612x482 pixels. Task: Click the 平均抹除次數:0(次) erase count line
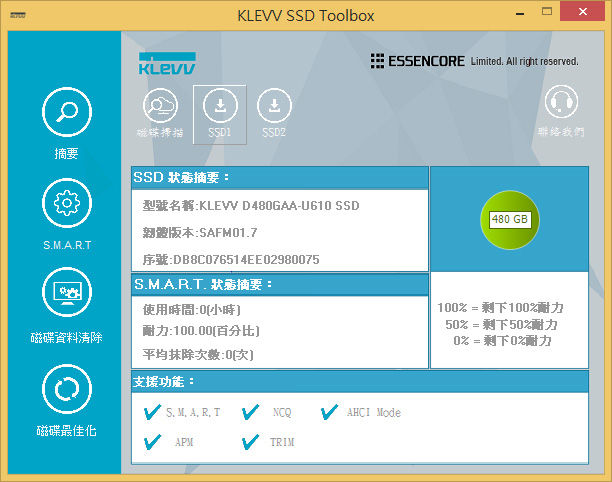tap(198, 355)
